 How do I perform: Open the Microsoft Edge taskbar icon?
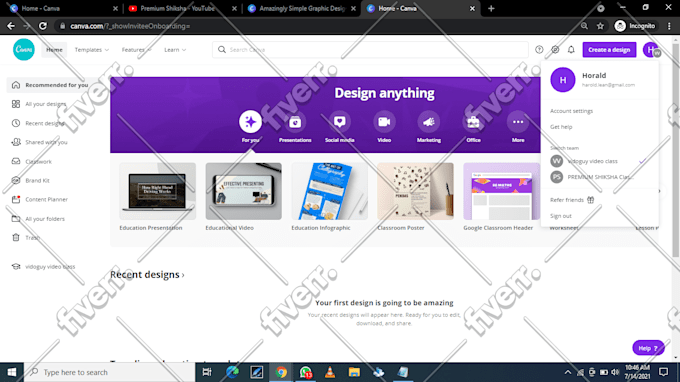pyautogui.click(x=232, y=372)
